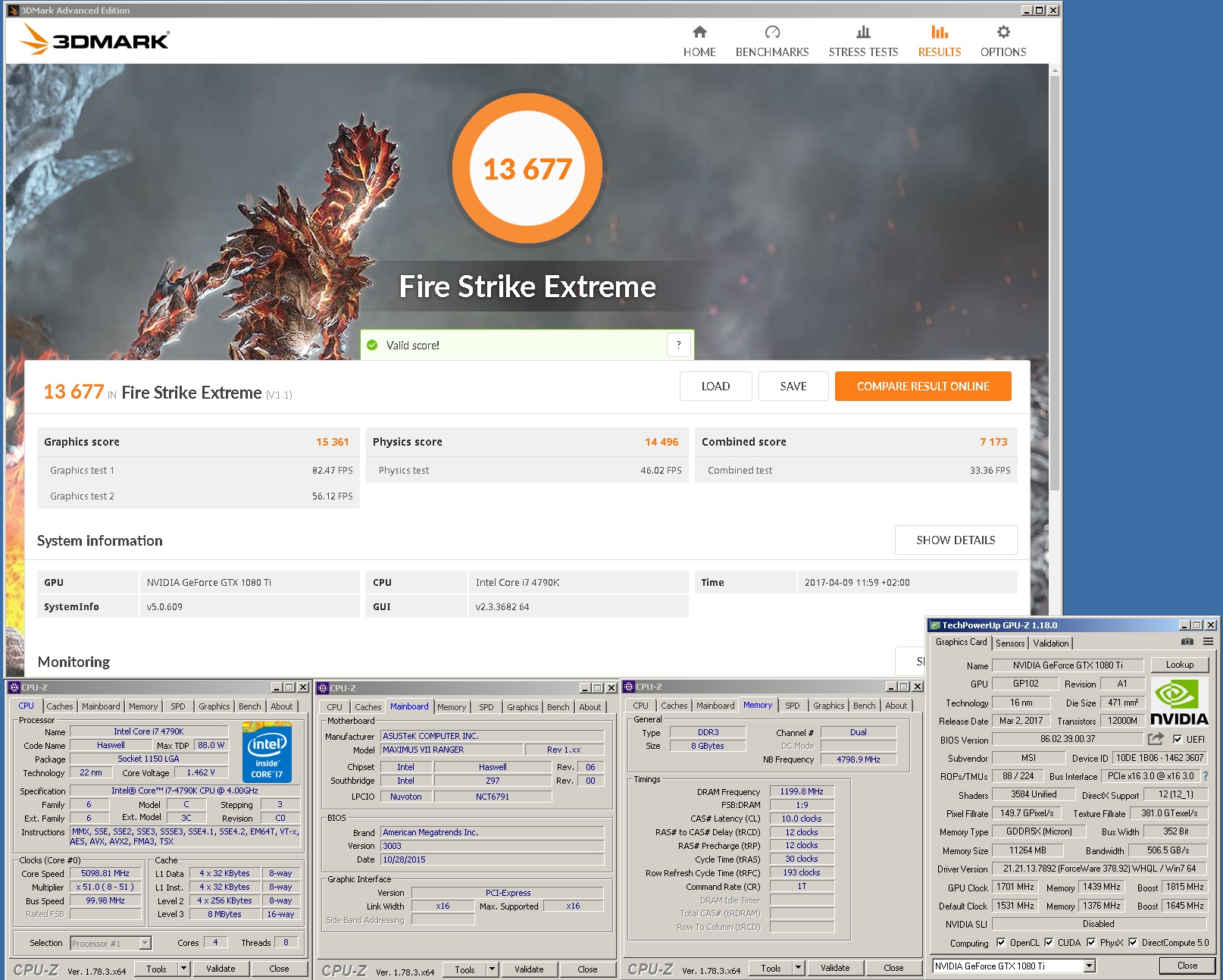Image resolution: width=1223 pixels, height=980 pixels.
Task: Click share arrow next to BIOS Version
Action: click(1156, 739)
